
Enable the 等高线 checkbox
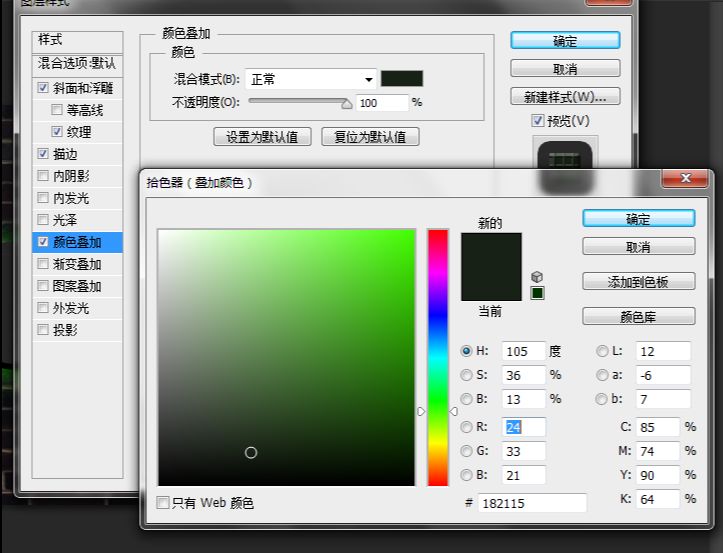pyautogui.click(x=57, y=110)
